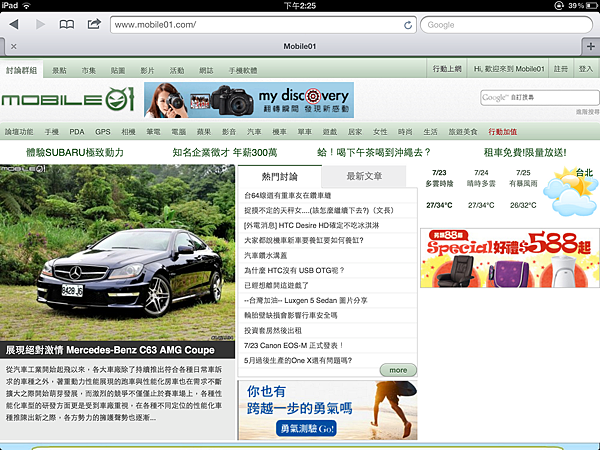Open the 7/23 Canon EOS-M topic
Image resolution: width=600 pixels, height=450 pixels.
[x=293, y=346]
